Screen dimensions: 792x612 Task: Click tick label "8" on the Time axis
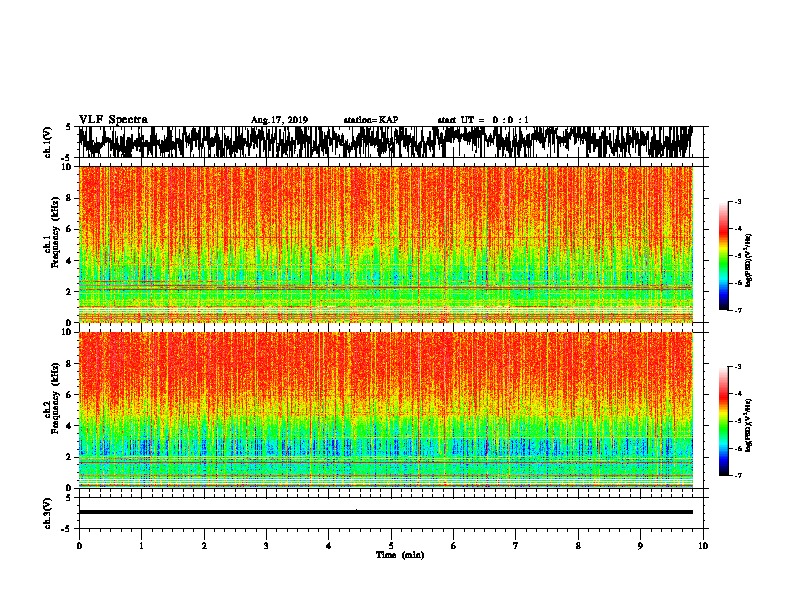click(x=578, y=546)
